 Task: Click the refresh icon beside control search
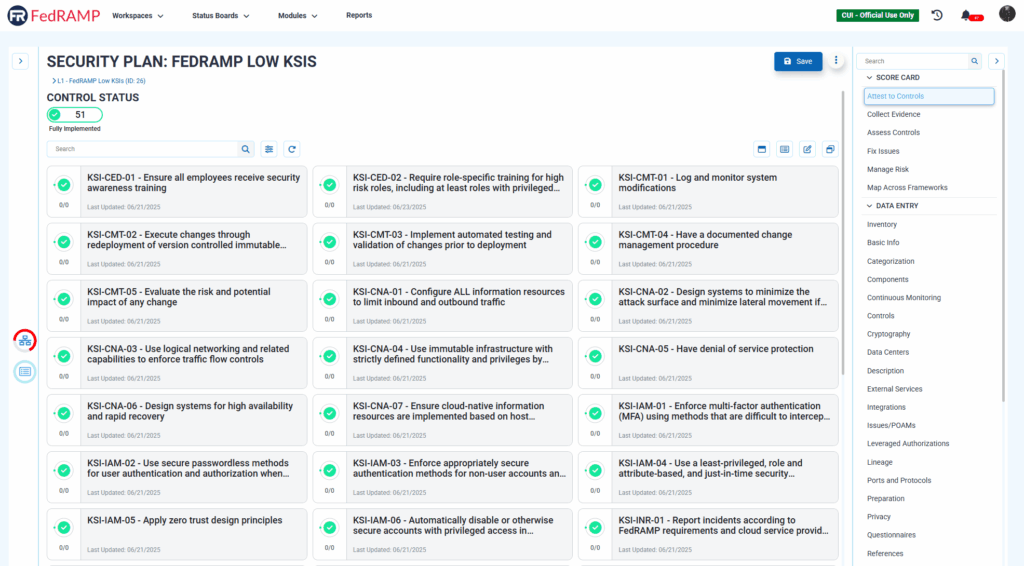292,149
